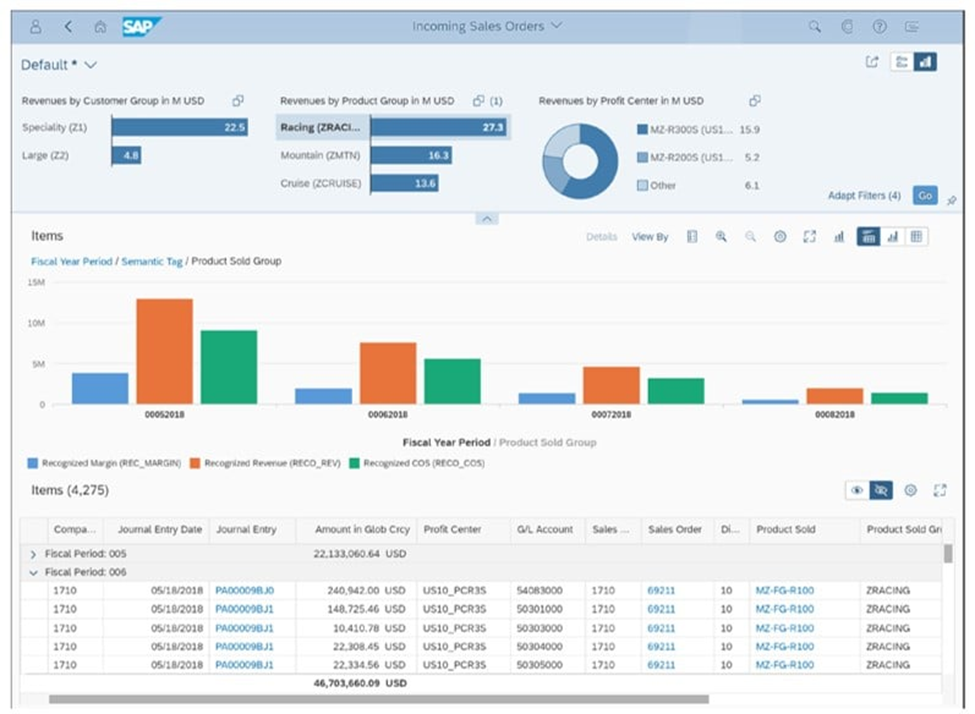Collapse the Fiscal Period: 006 row
The width and height of the screenshot is (975, 714).
(x=33, y=572)
